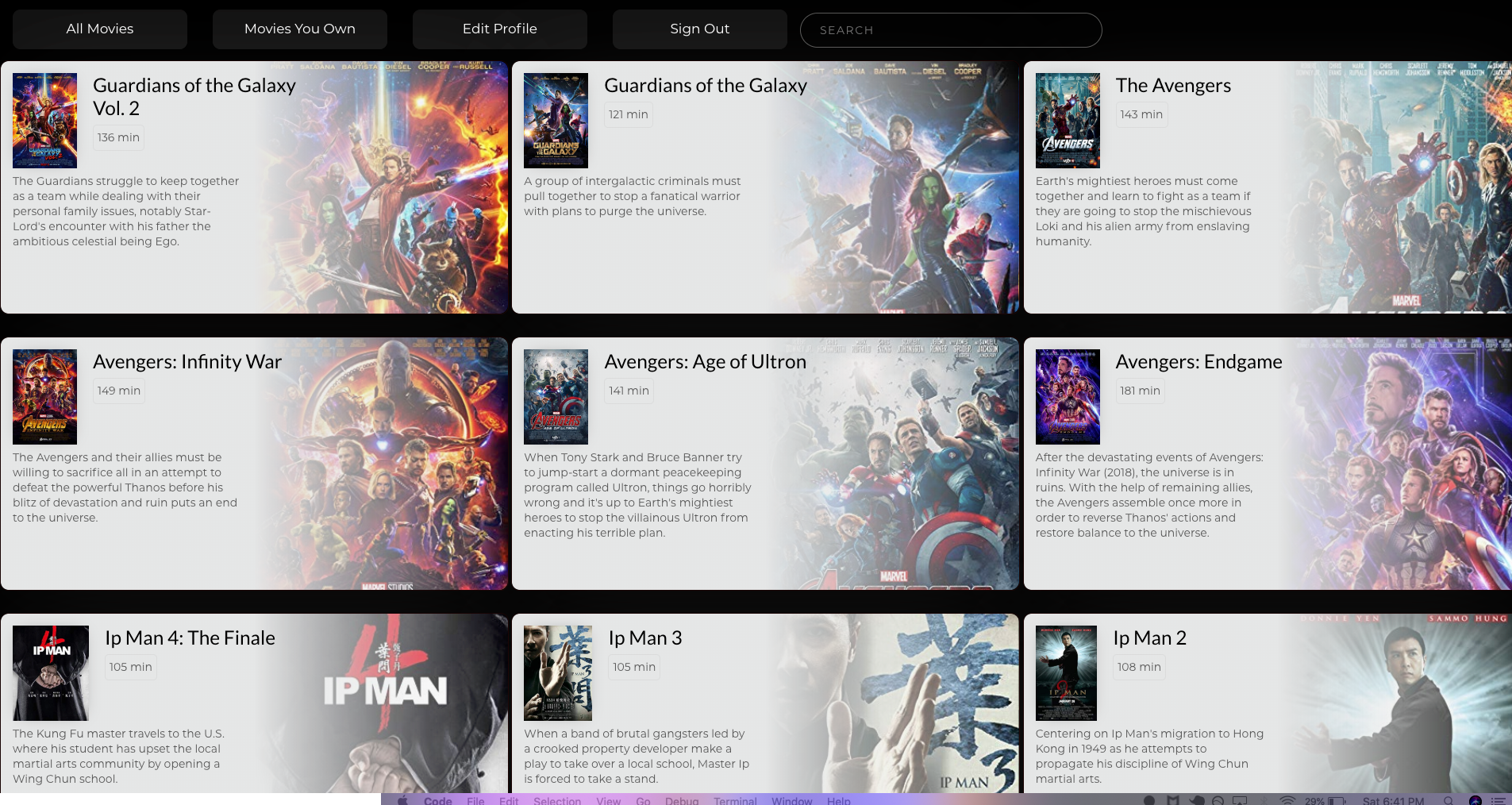Click The Avengers title text

point(1173,86)
